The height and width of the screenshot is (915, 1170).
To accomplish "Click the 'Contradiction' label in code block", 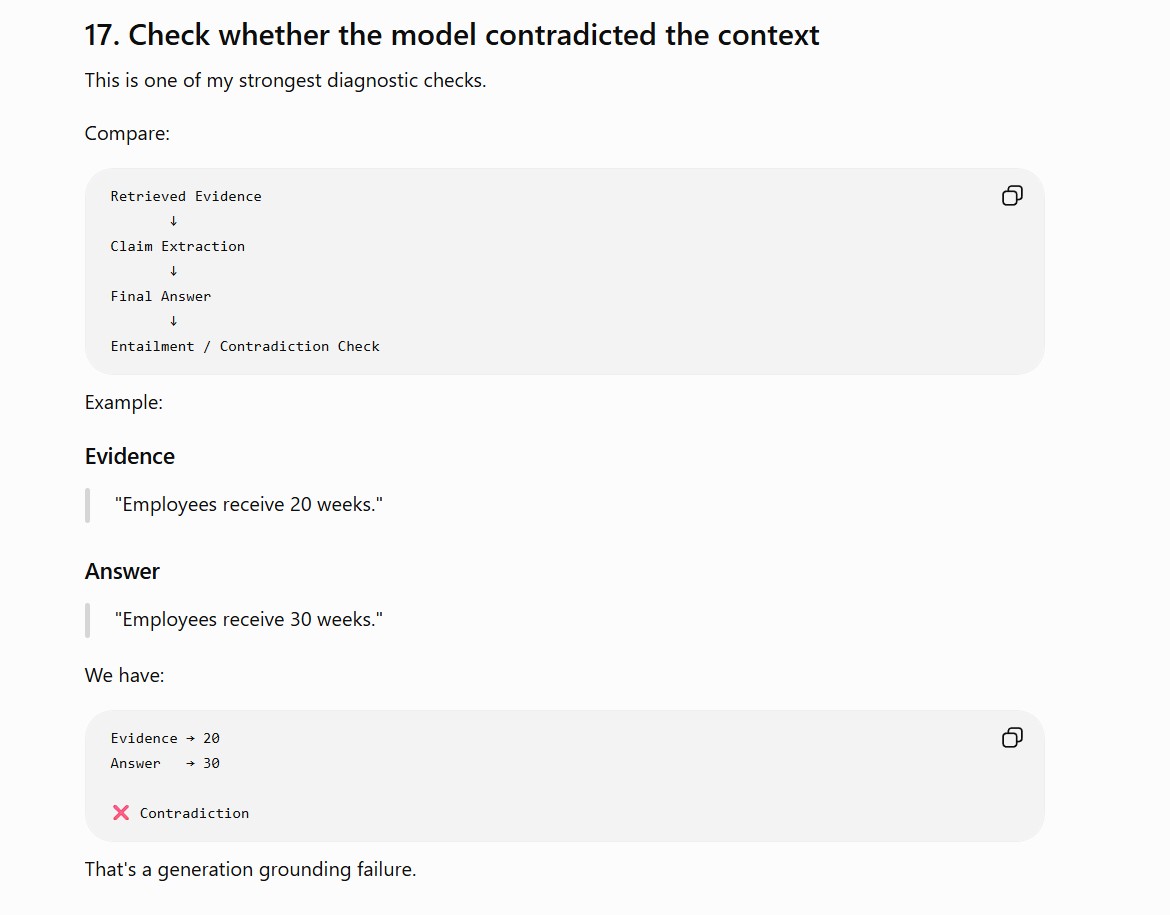I will click(194, 813).
